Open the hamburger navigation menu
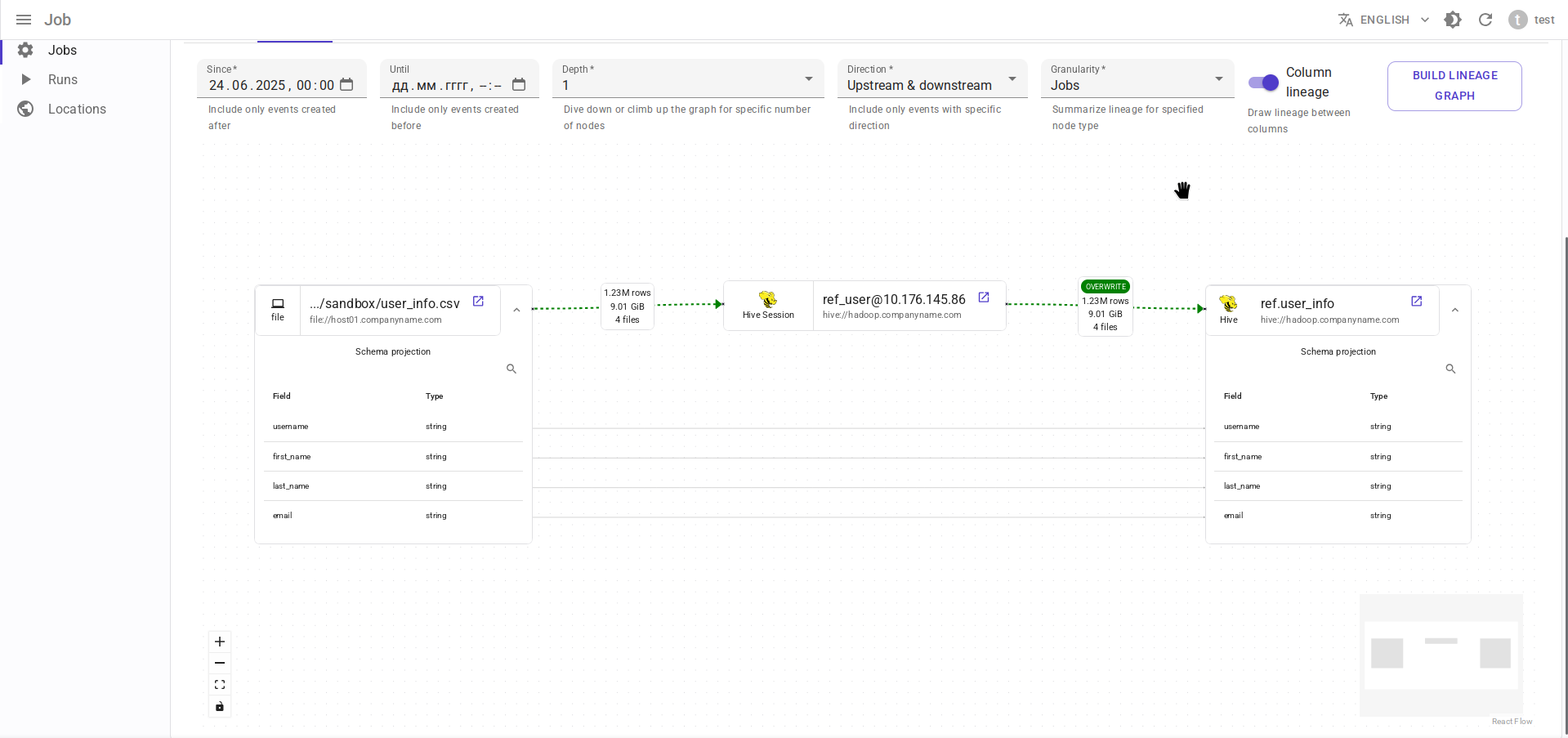This screenshot has width=1568, height=738. coord(24,20)
